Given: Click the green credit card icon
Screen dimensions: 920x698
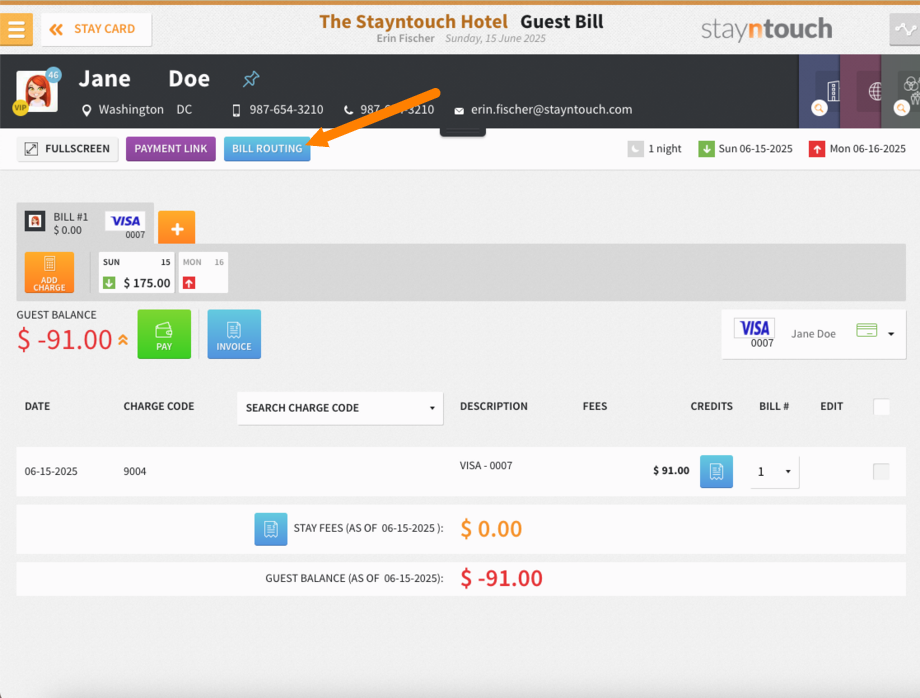Looking at the screenshot, I should [867, 330].
